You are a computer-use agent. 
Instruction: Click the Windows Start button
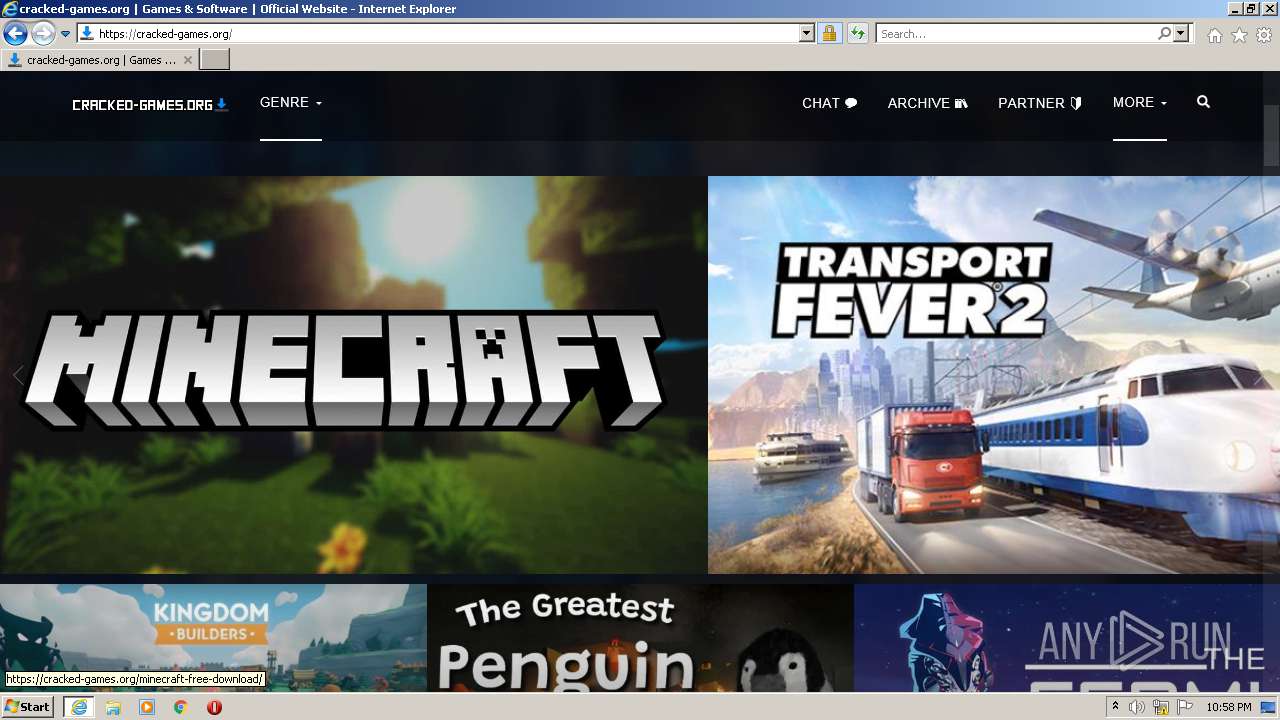pyautogui.click(x=28, y=707)
